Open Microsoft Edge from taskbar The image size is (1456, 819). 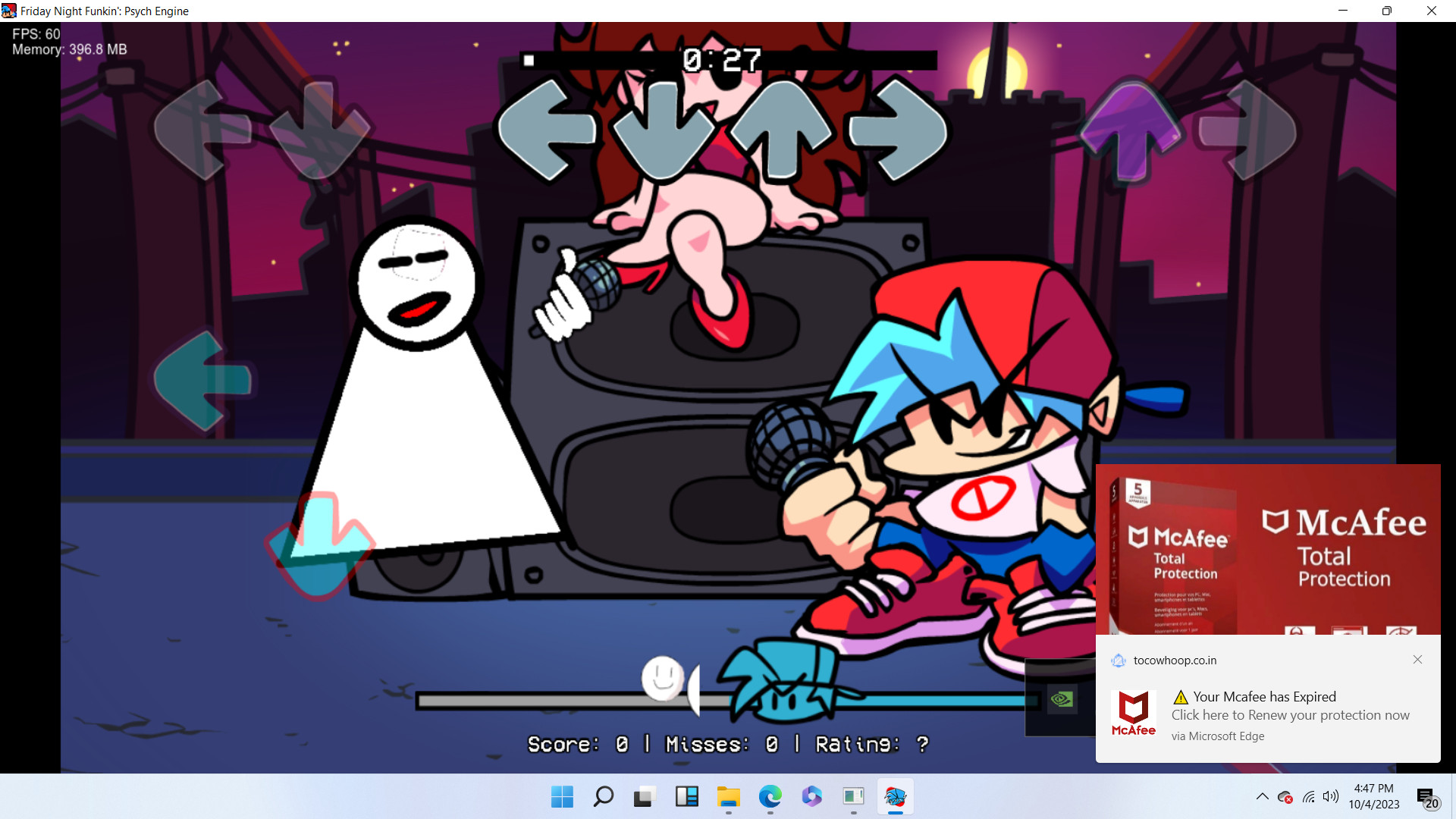point(770,797)
